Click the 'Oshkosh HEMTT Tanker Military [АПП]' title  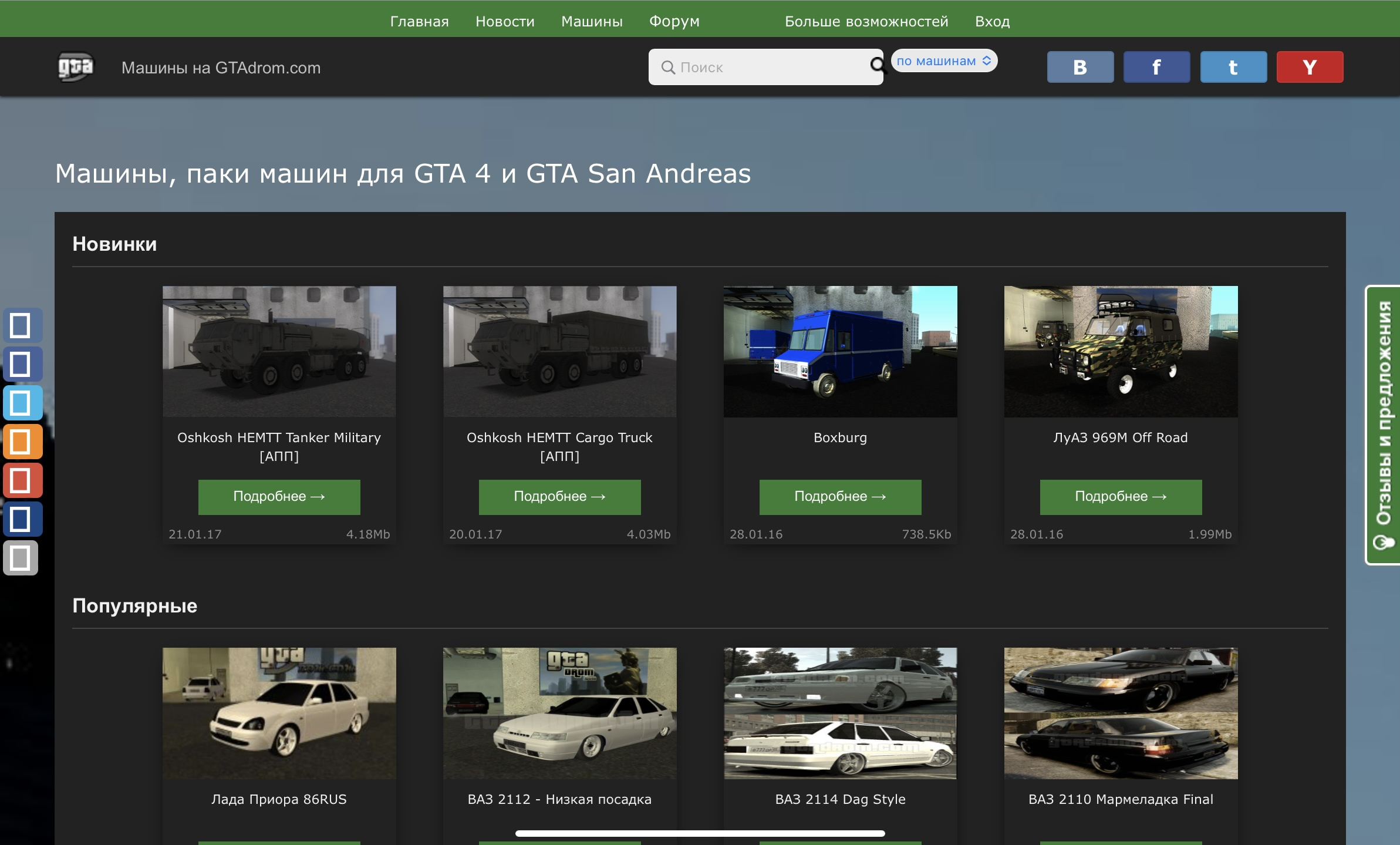pyautogui.click(x=279, y=446)
